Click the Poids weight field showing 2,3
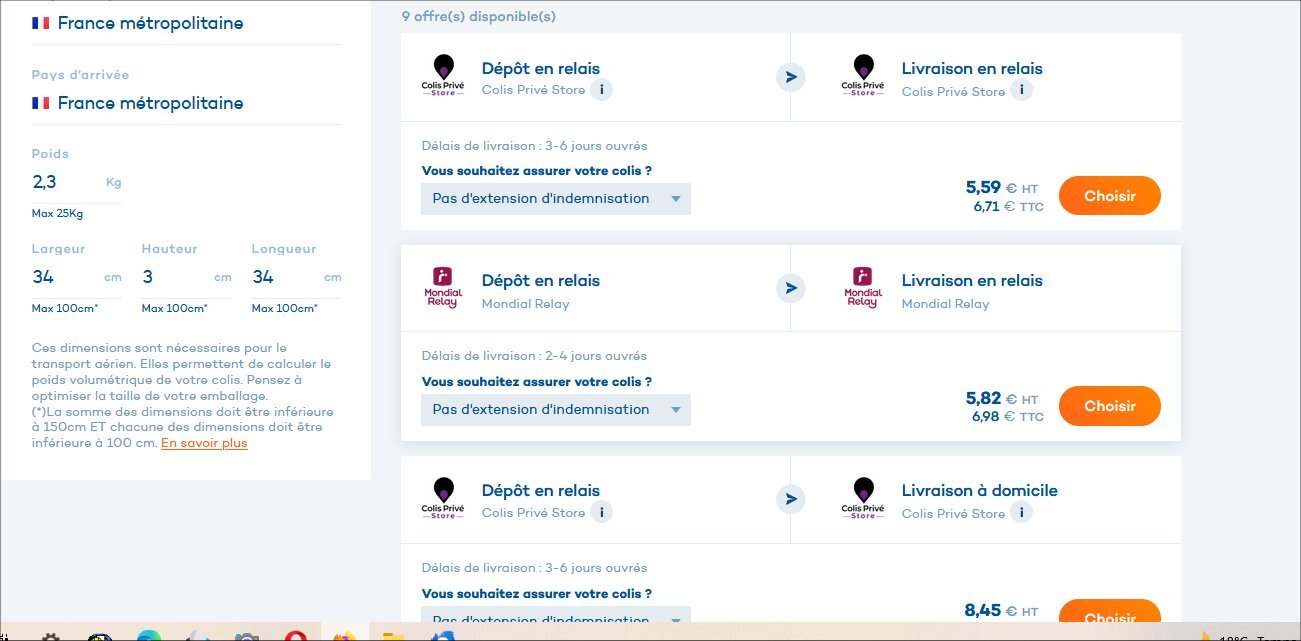 click(x=77, y=183)
